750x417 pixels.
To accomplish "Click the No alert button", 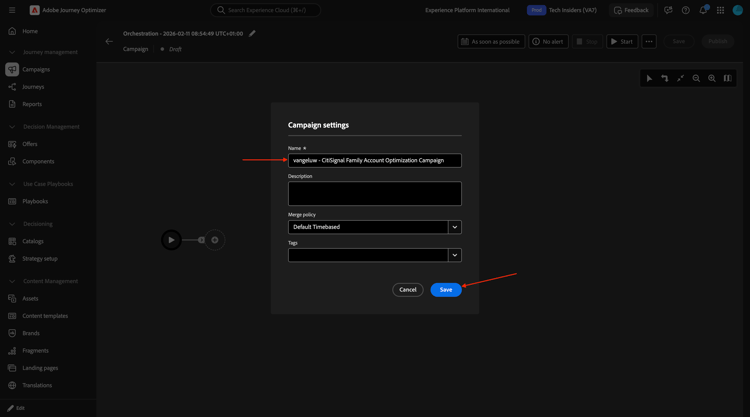I will (x=548, y=42).
